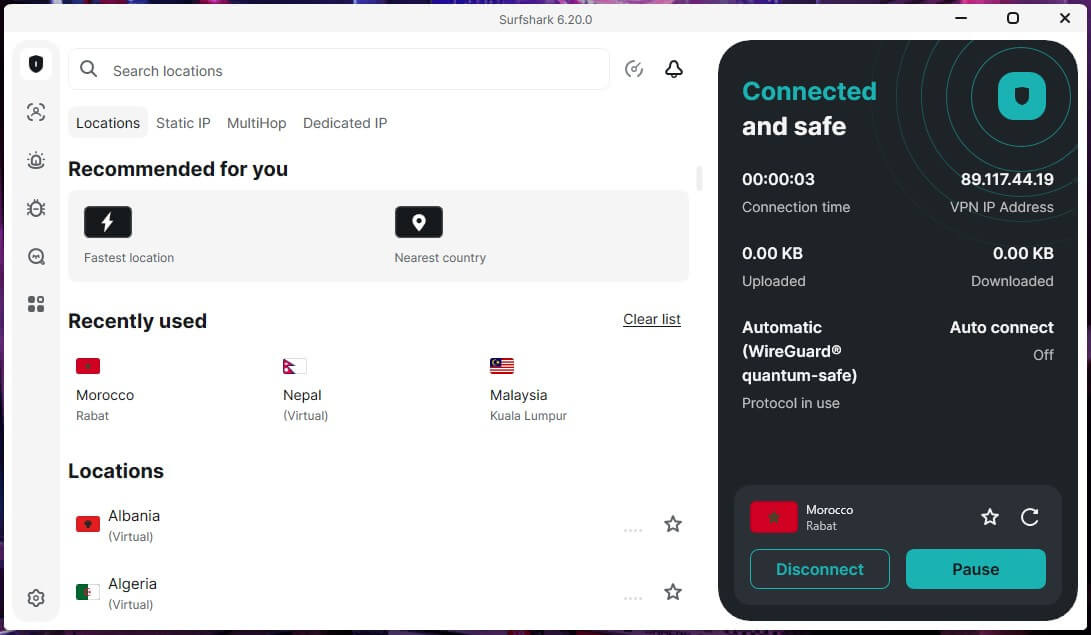
Task: Click the teal shield connection status icon
Action: 1021,96
